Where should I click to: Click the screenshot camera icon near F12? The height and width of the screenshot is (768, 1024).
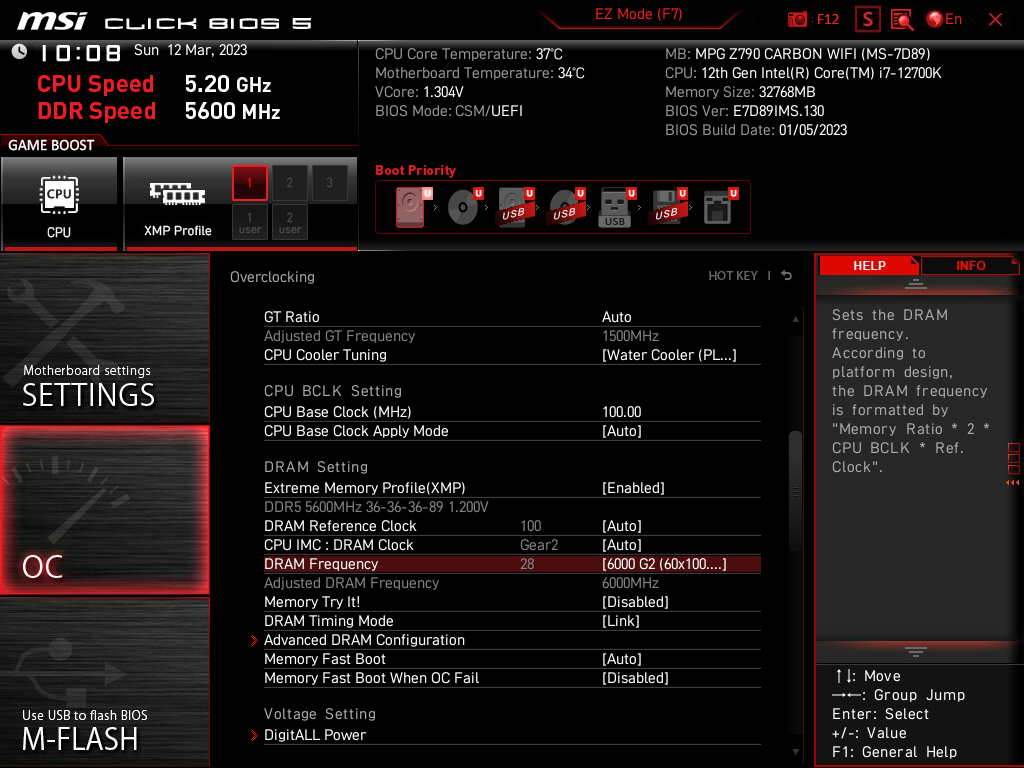[x=797, y=18]
